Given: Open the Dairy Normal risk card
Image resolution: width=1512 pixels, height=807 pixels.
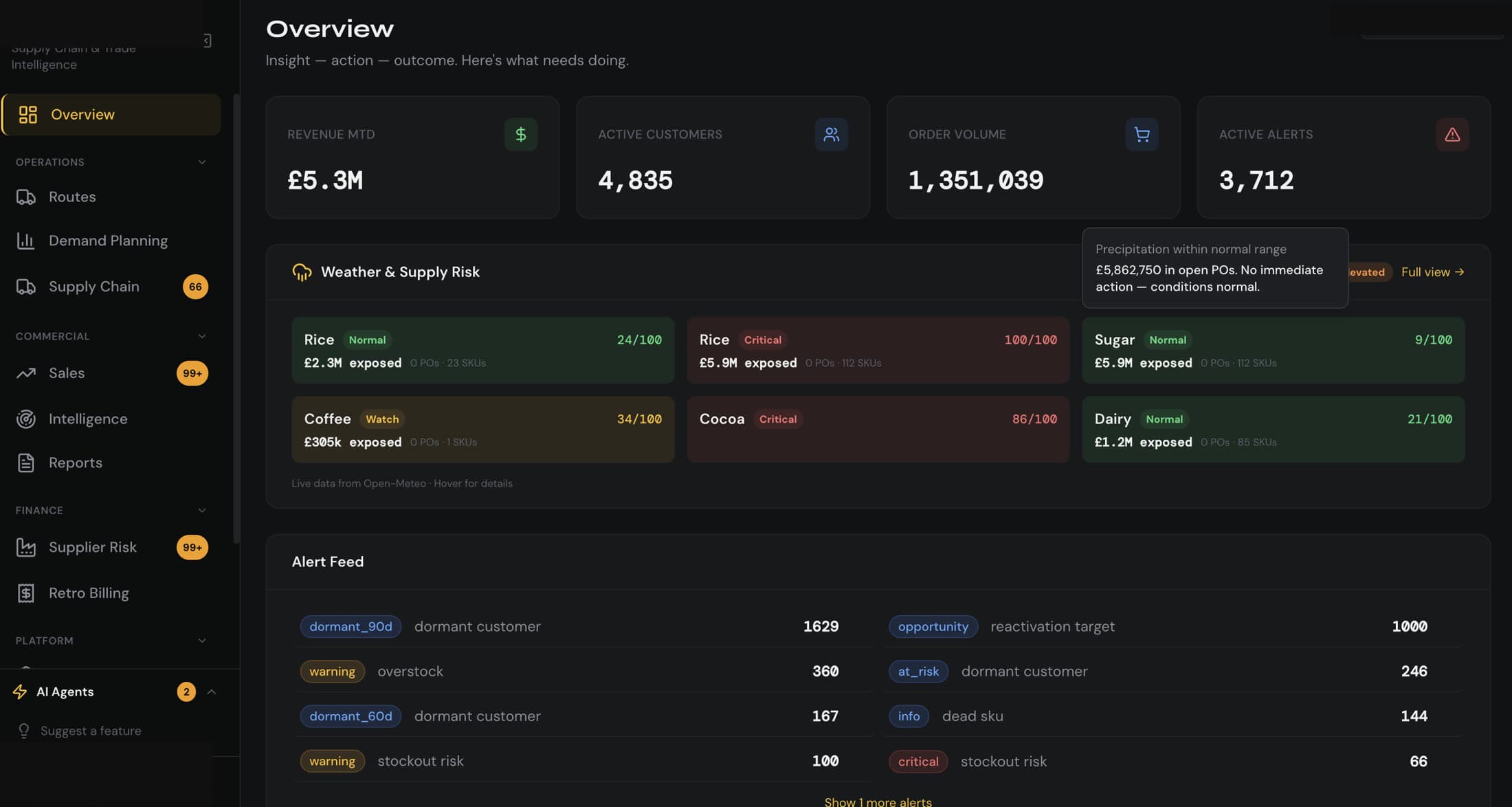Looking at the screenshot, I should click(x=1273, y=430).
